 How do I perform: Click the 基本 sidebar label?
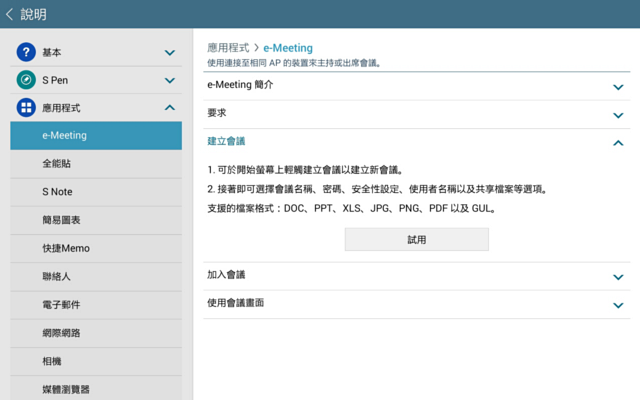[x=52, y=52]
